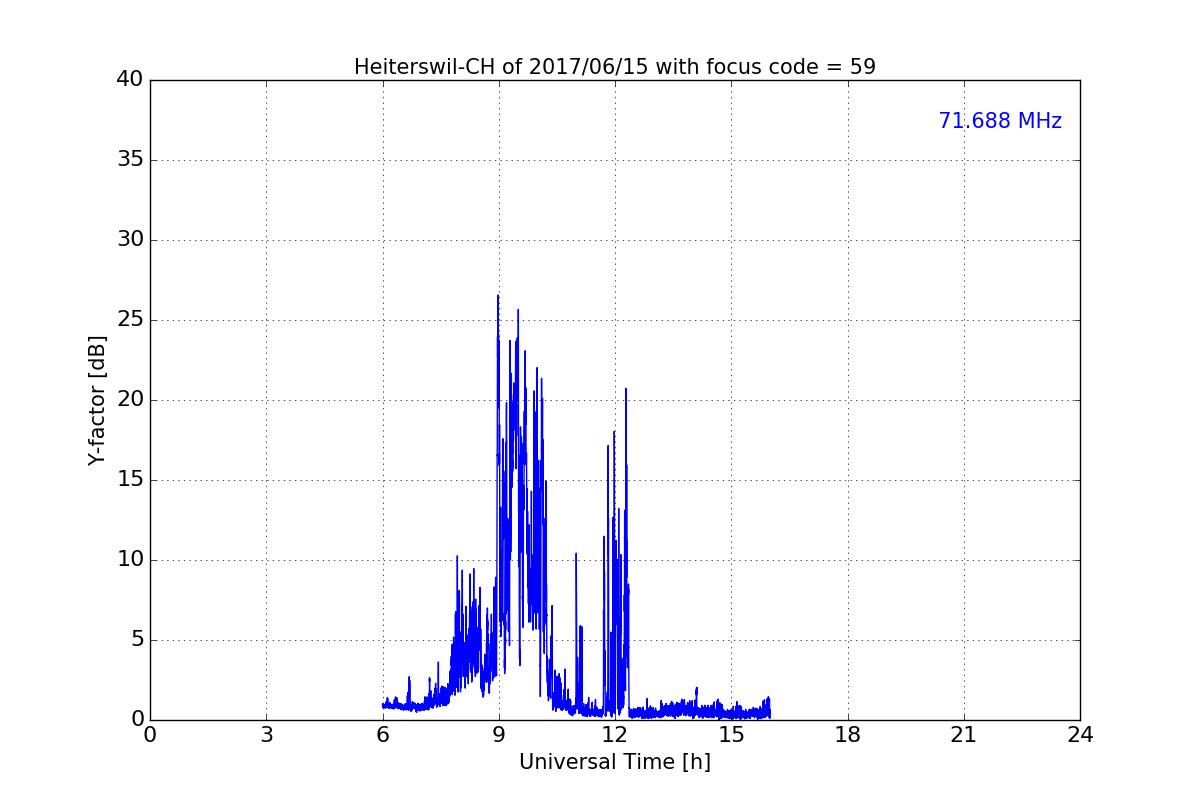
Task: Click the y-axis tick label '5'
Action: click(x=137, y=640)
